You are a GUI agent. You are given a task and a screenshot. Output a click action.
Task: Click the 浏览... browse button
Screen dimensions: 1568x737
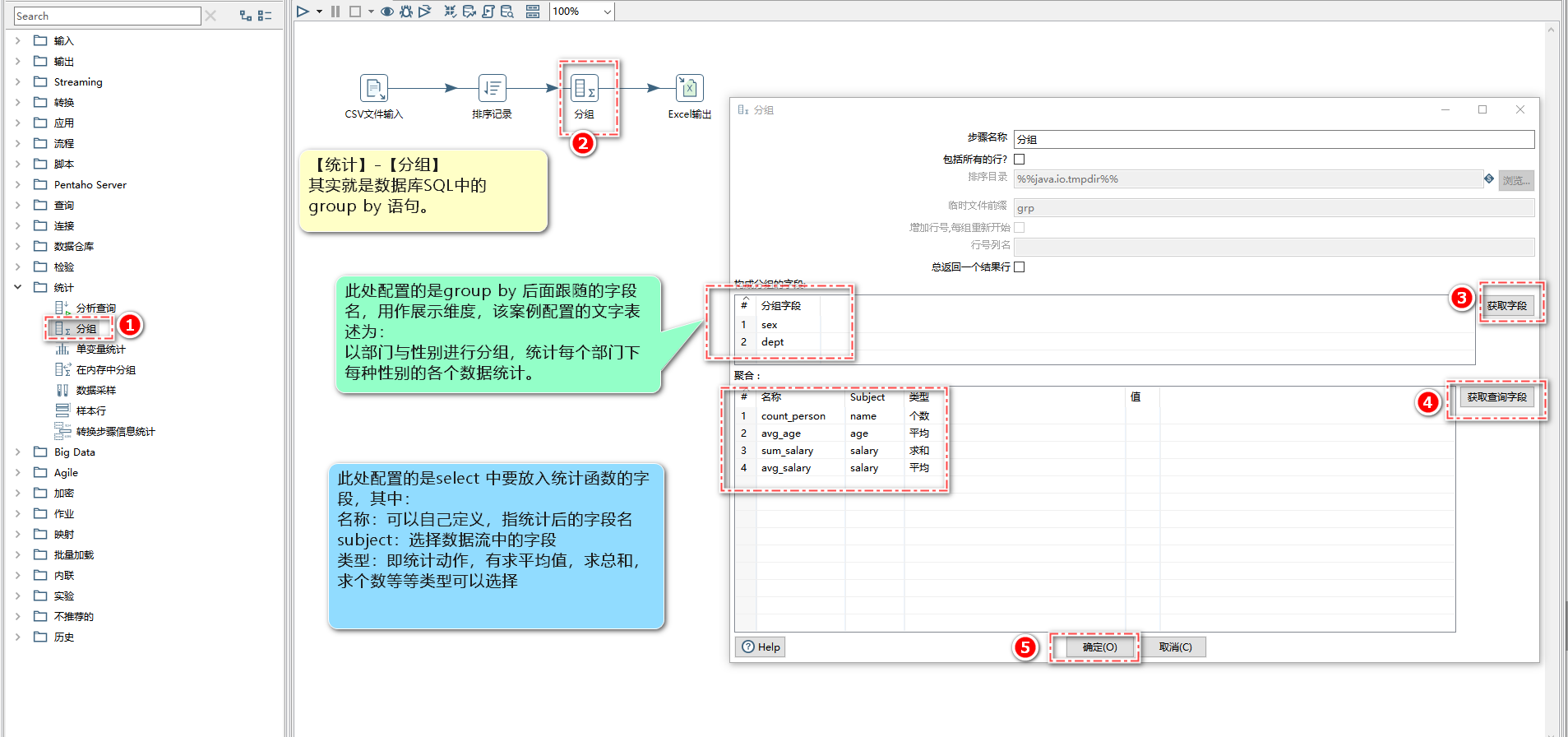point(1516,180)
